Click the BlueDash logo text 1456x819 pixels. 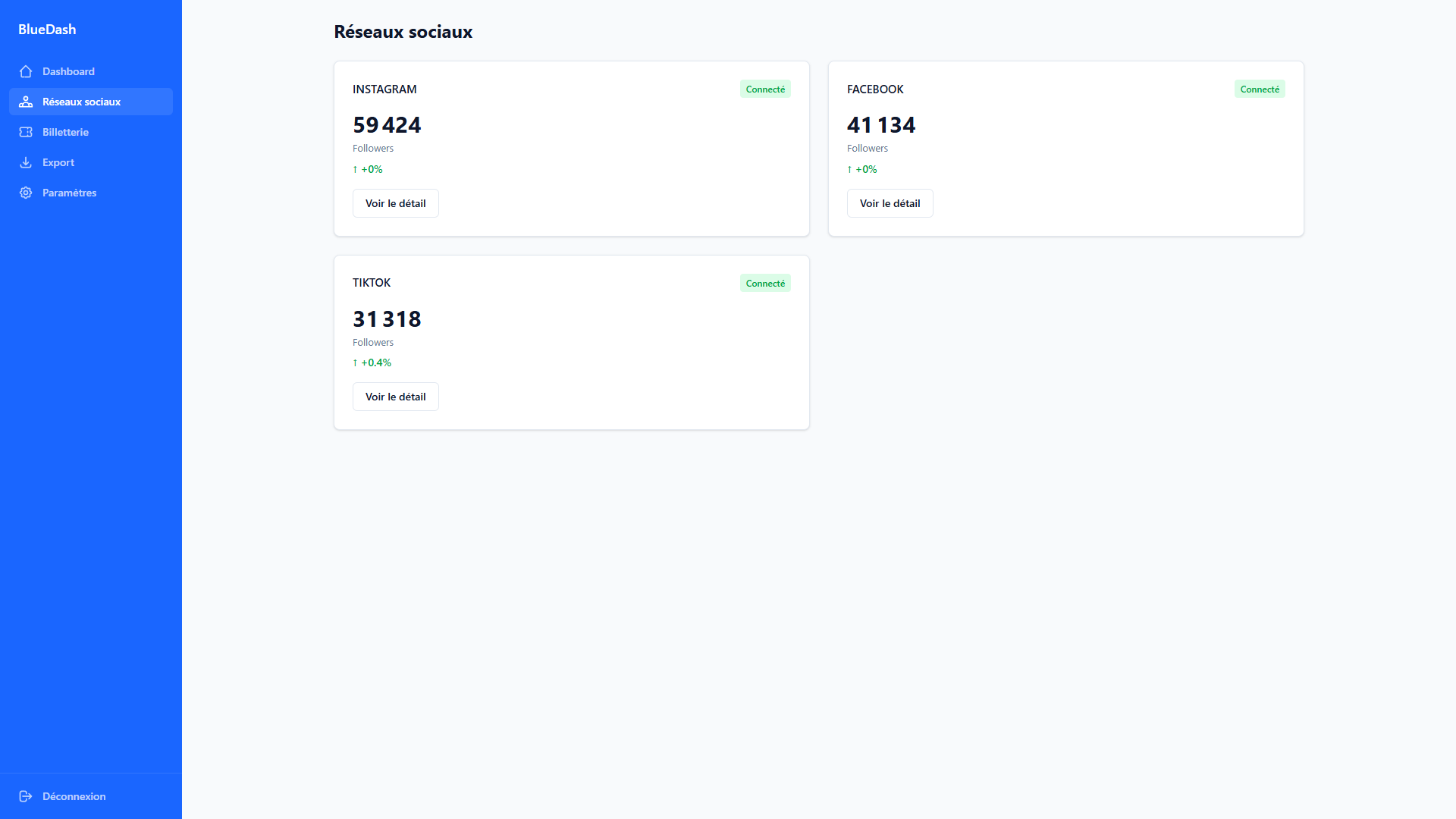click(x=47, y=30)
